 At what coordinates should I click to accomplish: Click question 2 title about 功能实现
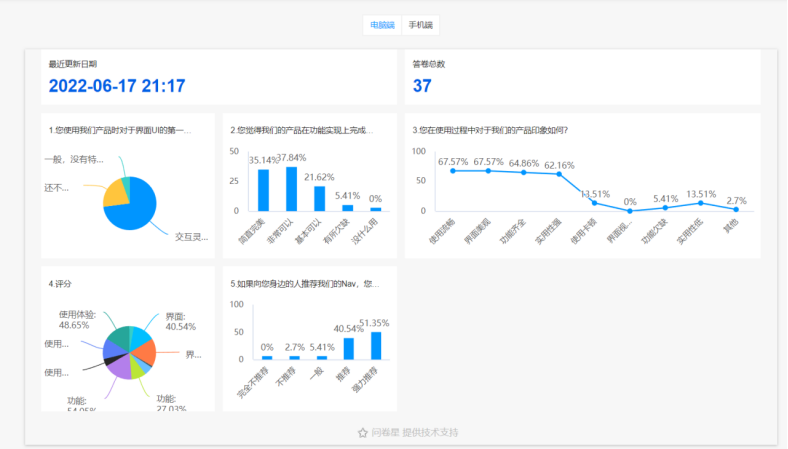pyautogui.click(x=302, y=130)
